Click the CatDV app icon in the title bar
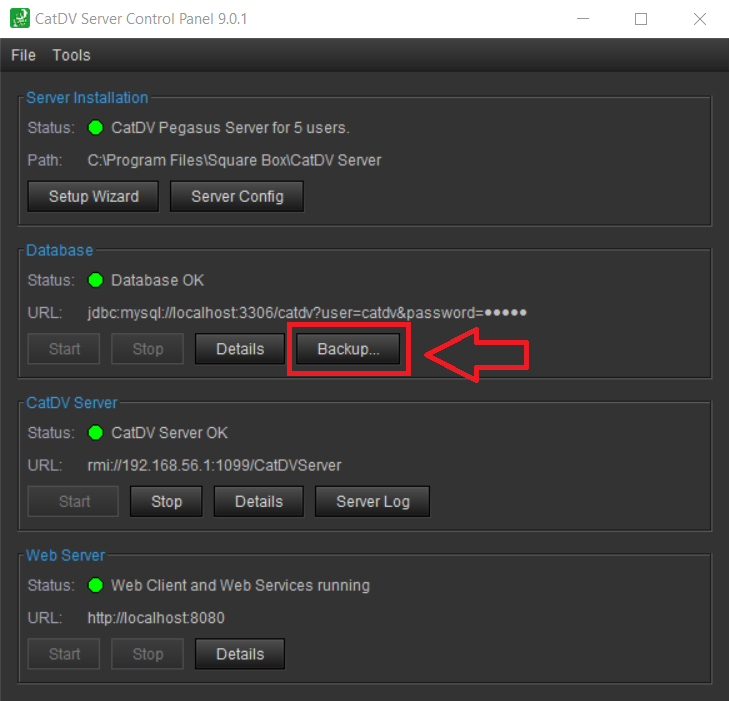Viewport: 729px width, 701px height. 20,19
